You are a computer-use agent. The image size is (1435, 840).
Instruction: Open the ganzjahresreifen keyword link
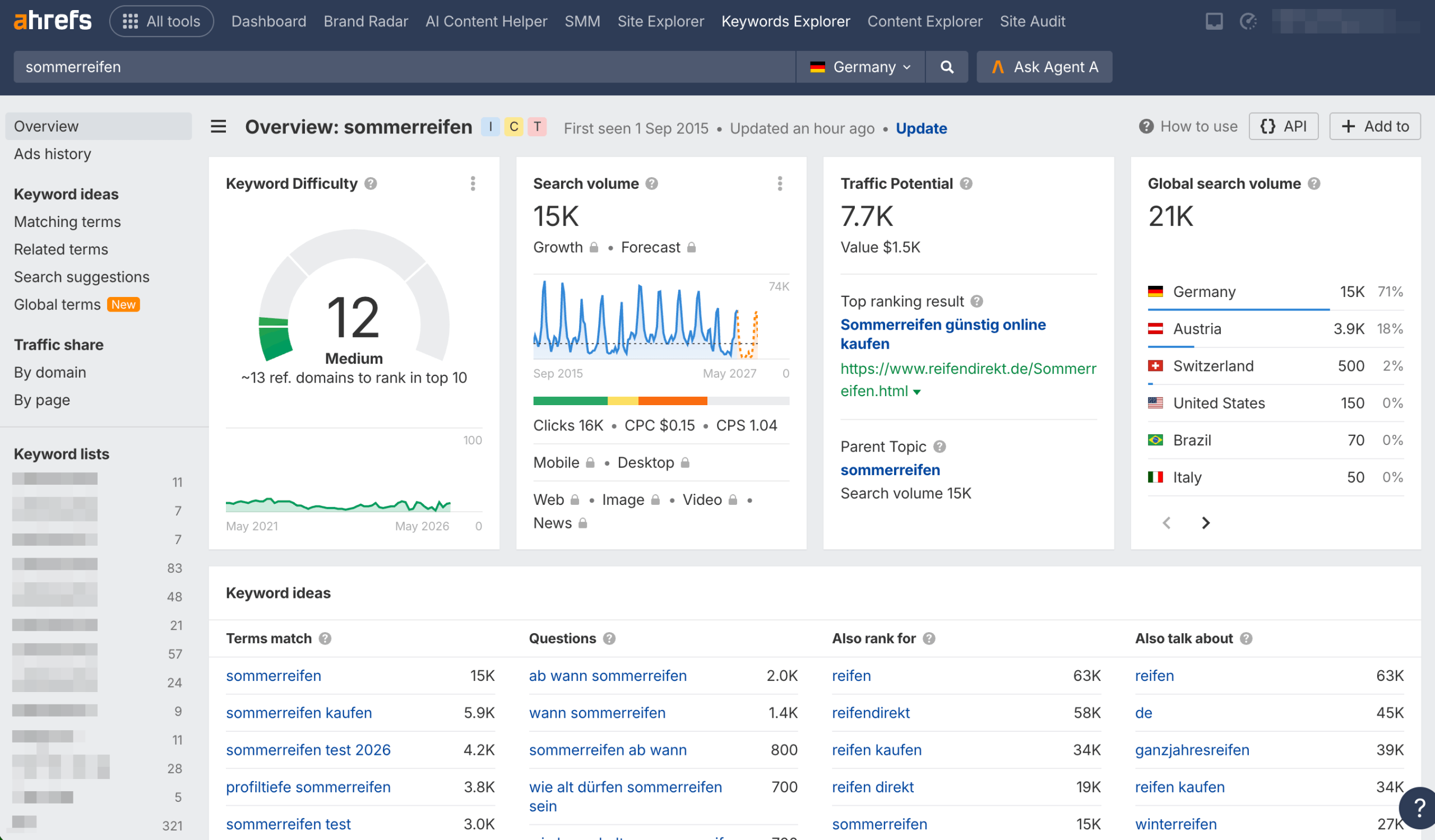pos(1192,750)
